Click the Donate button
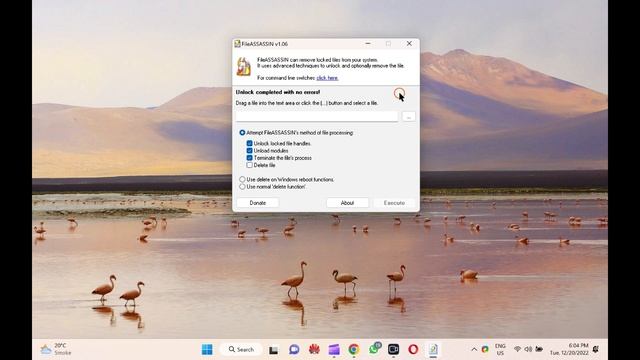The image size is (640, 360). 258,203
